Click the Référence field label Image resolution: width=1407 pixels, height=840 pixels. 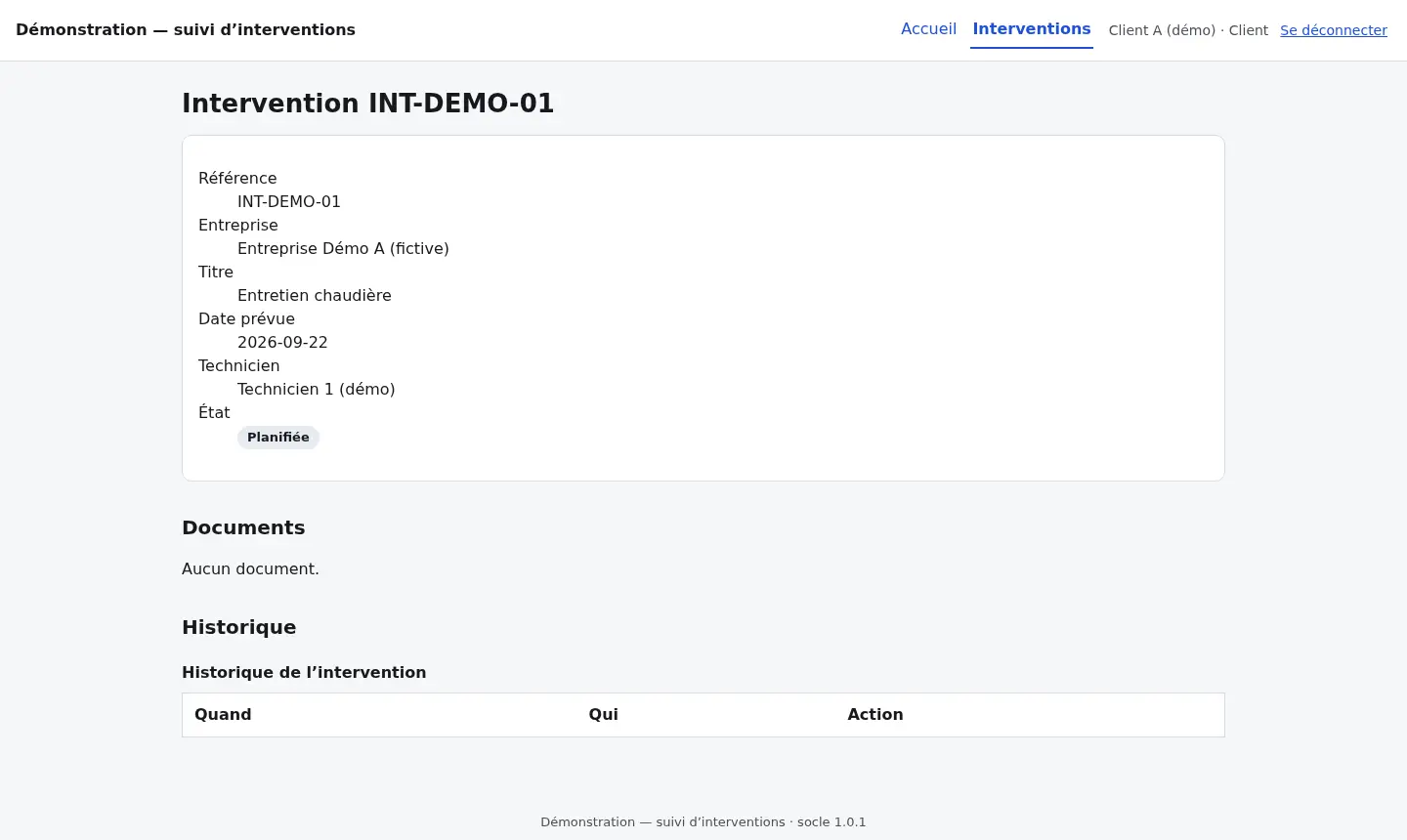click(237, 178)
